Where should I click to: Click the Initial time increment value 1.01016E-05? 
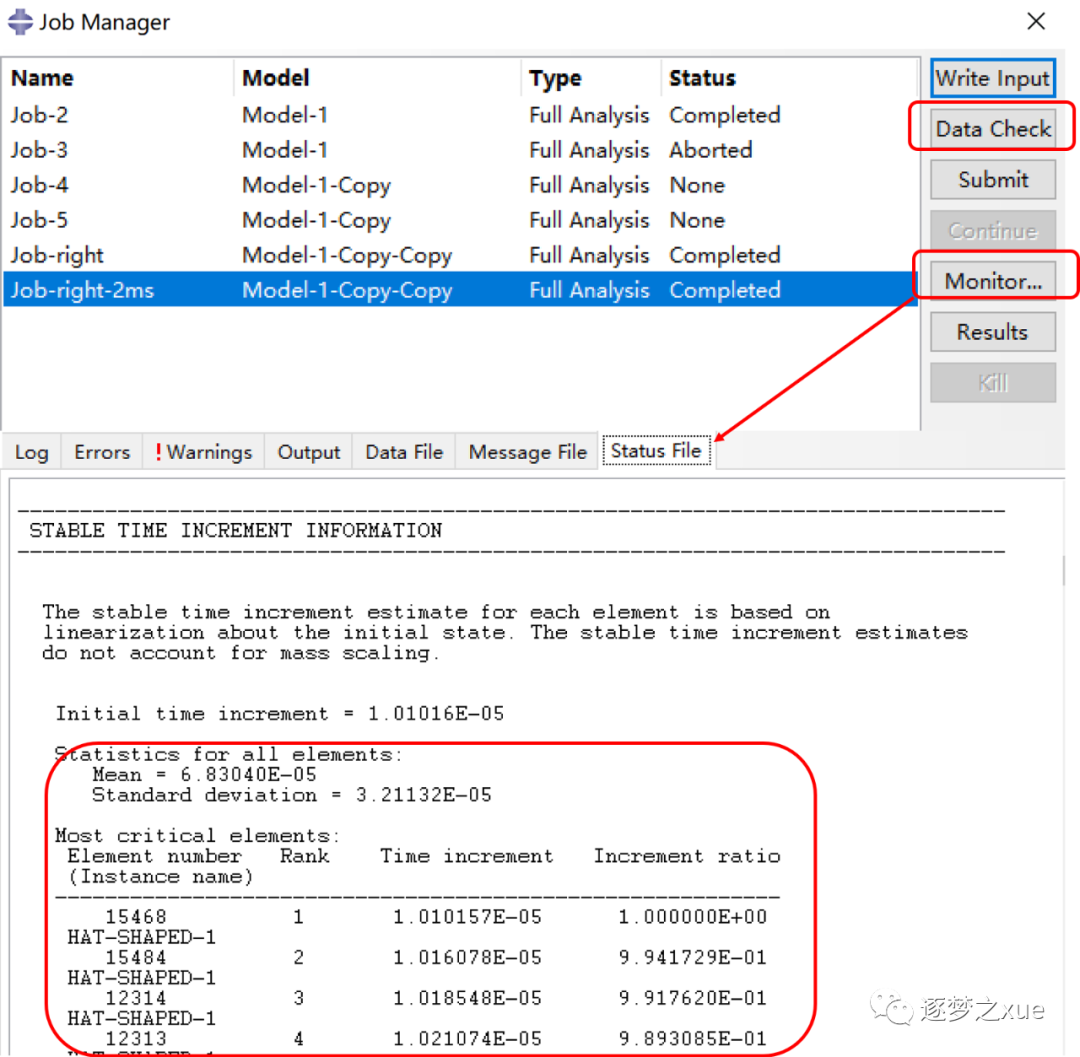click(x=436, y=713)
